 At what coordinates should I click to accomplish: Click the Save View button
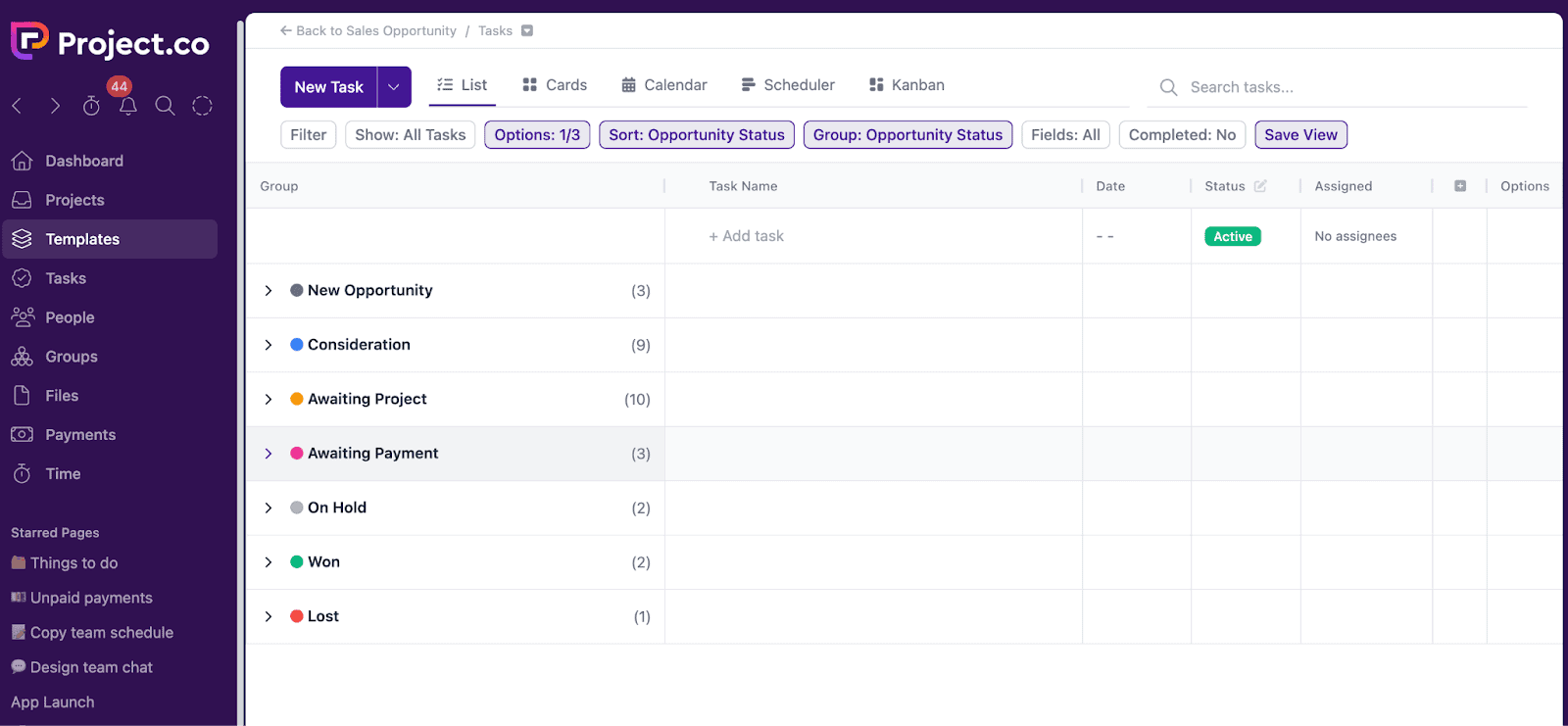click(1299, 135)
